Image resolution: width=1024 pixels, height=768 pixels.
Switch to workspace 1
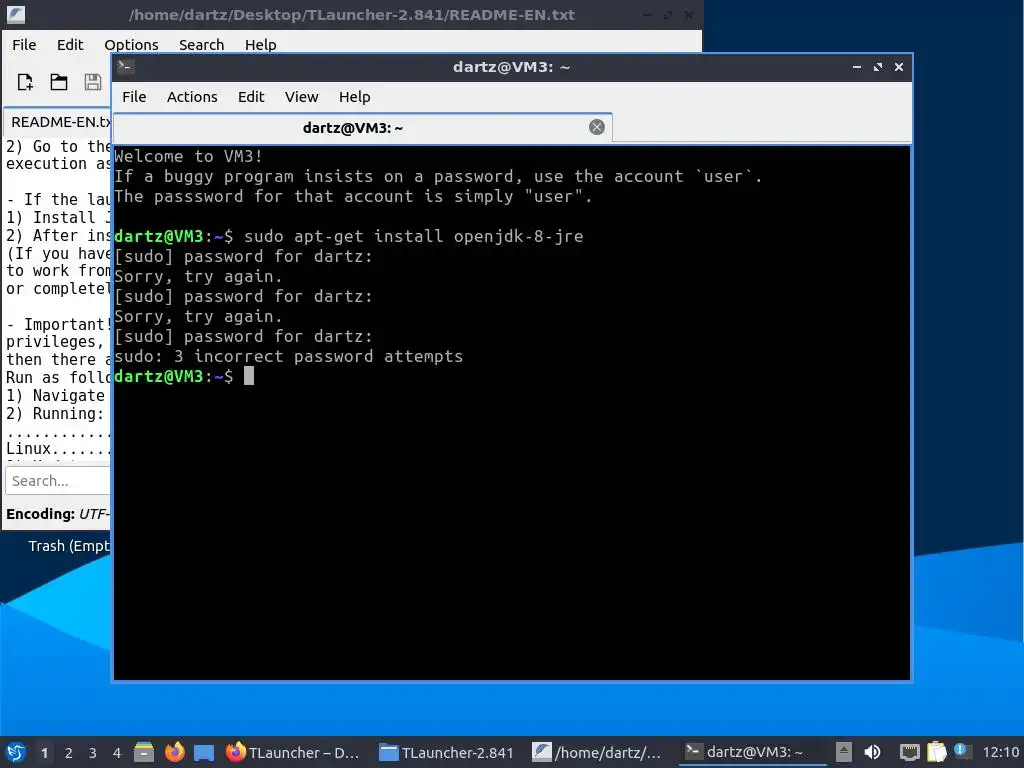(44, 753)
